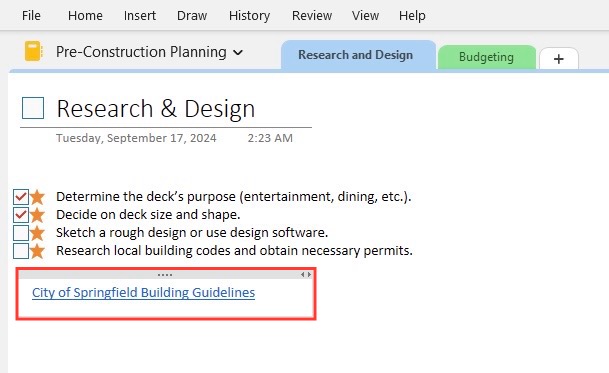Select the Research and Design section tab
609x373 pixels.
point(358,55)
